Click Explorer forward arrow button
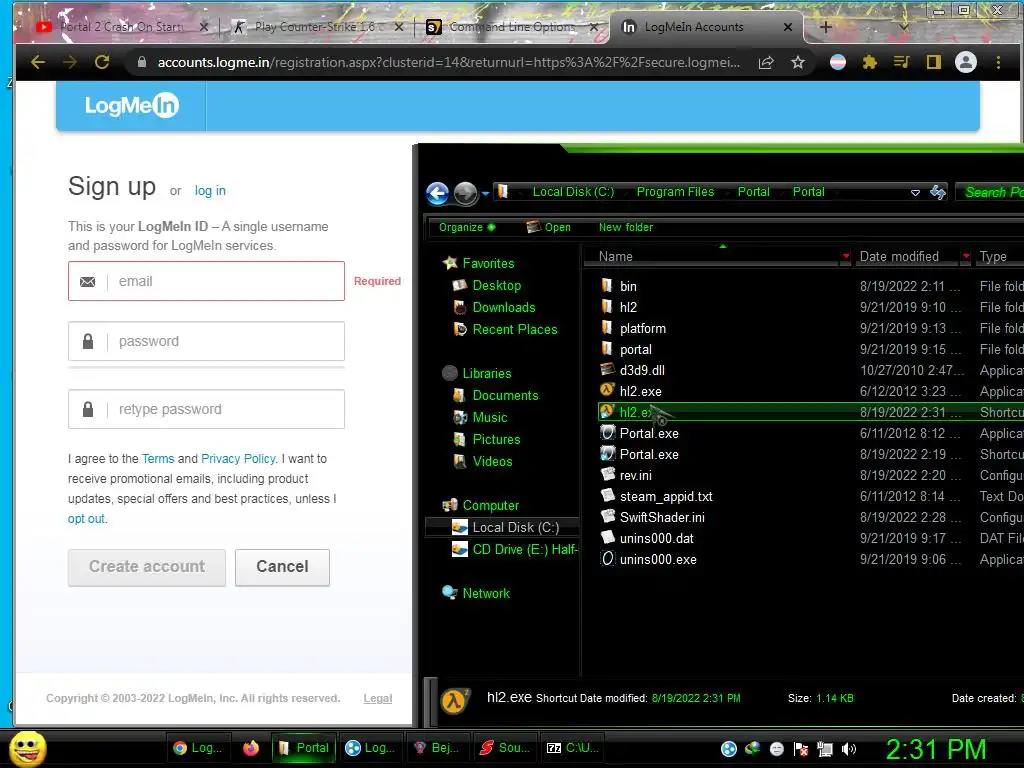Viewport: 1024px width, 768px height. [466, 193]
